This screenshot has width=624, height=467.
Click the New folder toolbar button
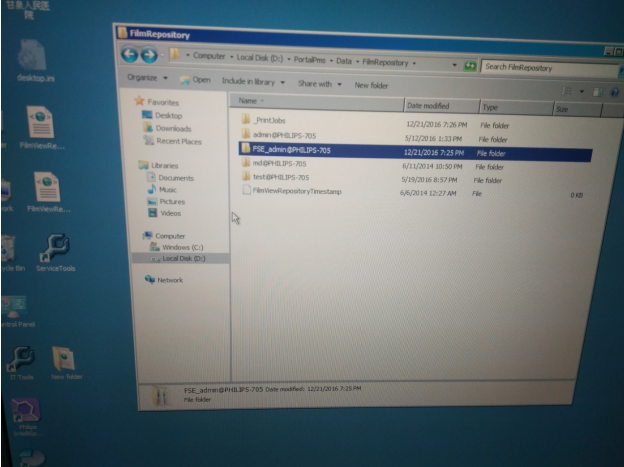point(371,86)
